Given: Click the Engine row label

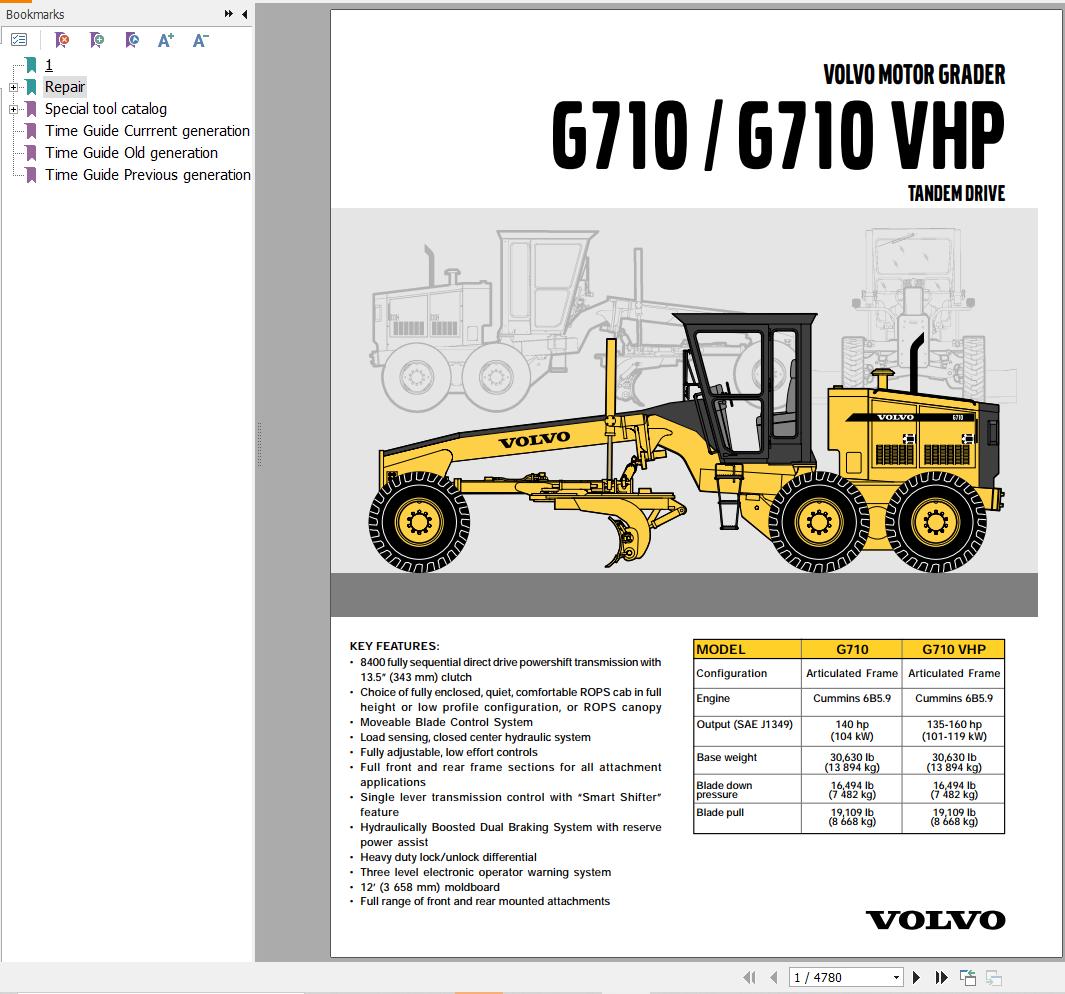Looking at the screenshot, I should (x=713, y=698).
